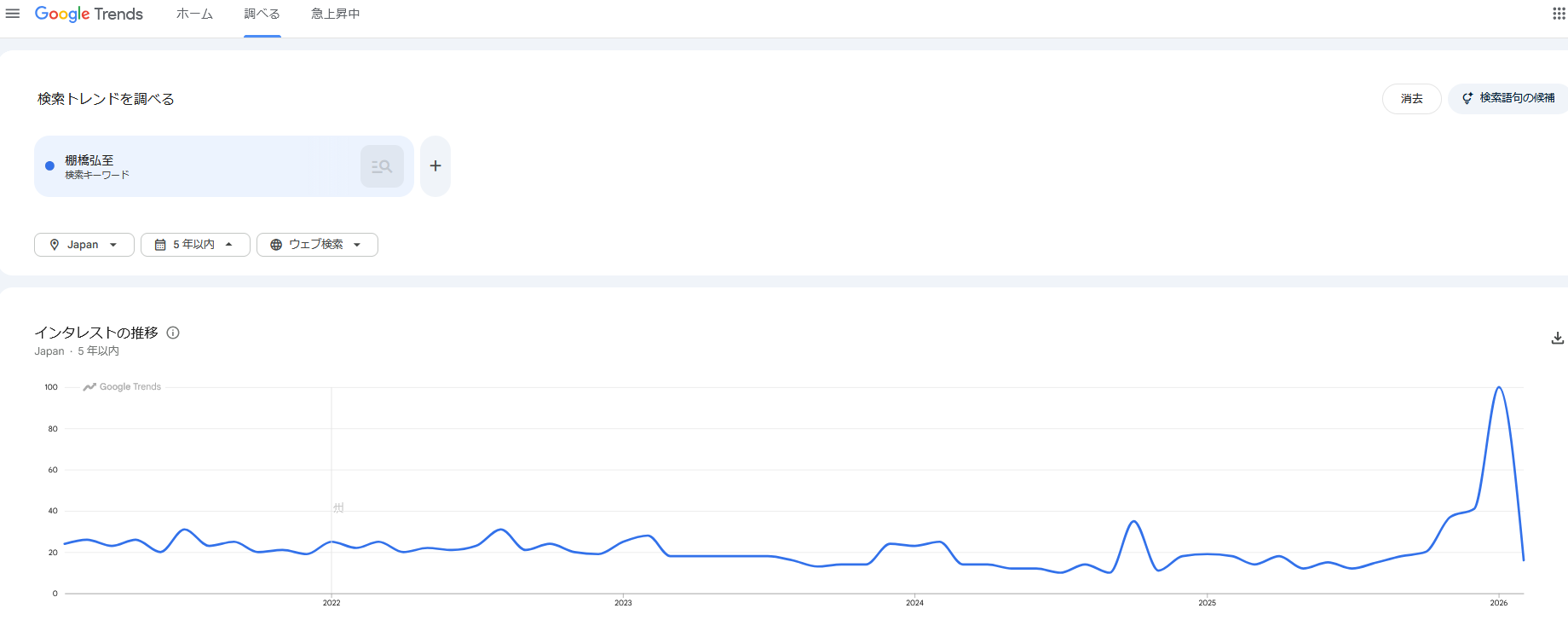Select the 調べる tab

262,14
